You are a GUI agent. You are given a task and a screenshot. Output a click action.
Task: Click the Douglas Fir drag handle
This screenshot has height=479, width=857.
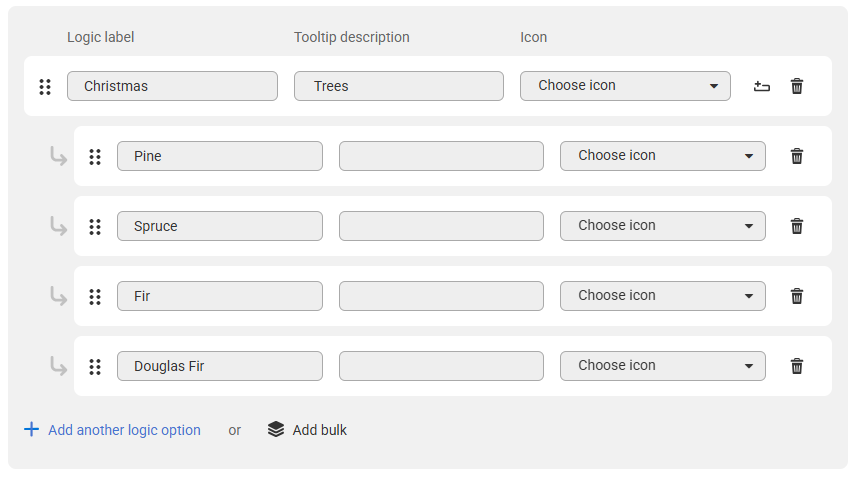[x=95, y=367]
